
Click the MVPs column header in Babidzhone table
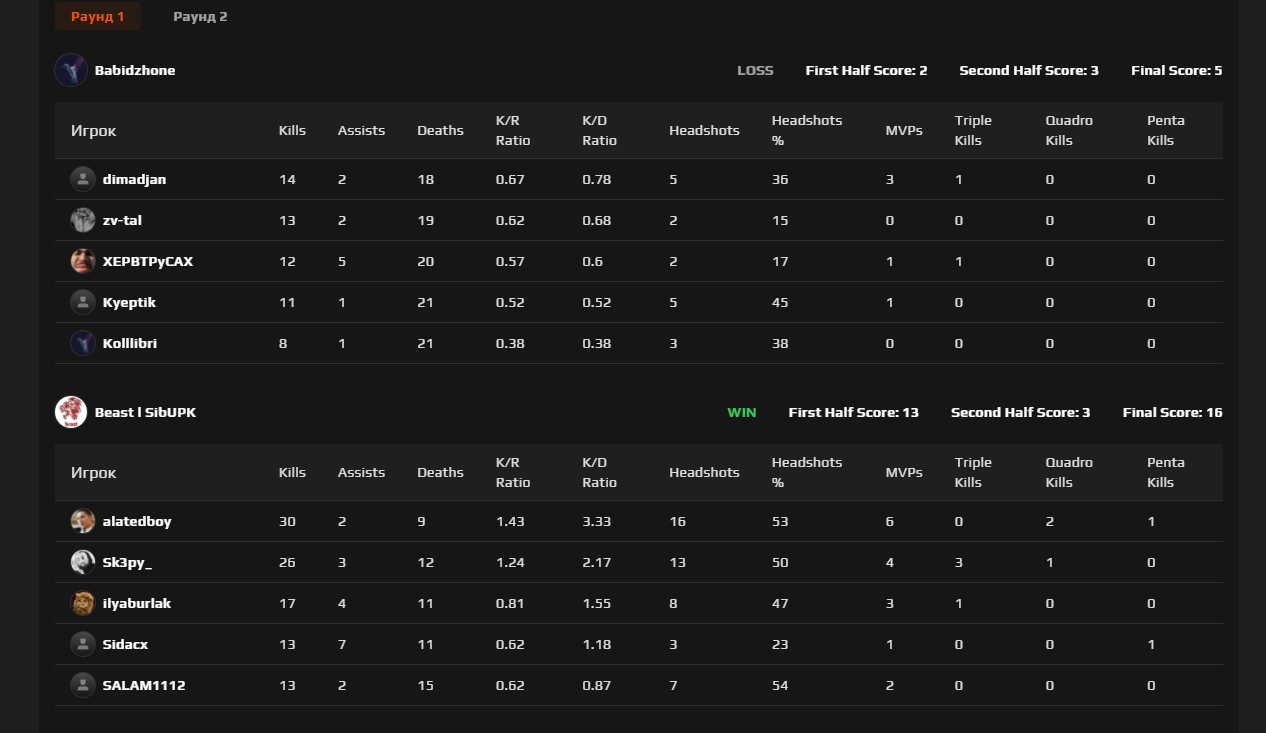coord(904,131)
